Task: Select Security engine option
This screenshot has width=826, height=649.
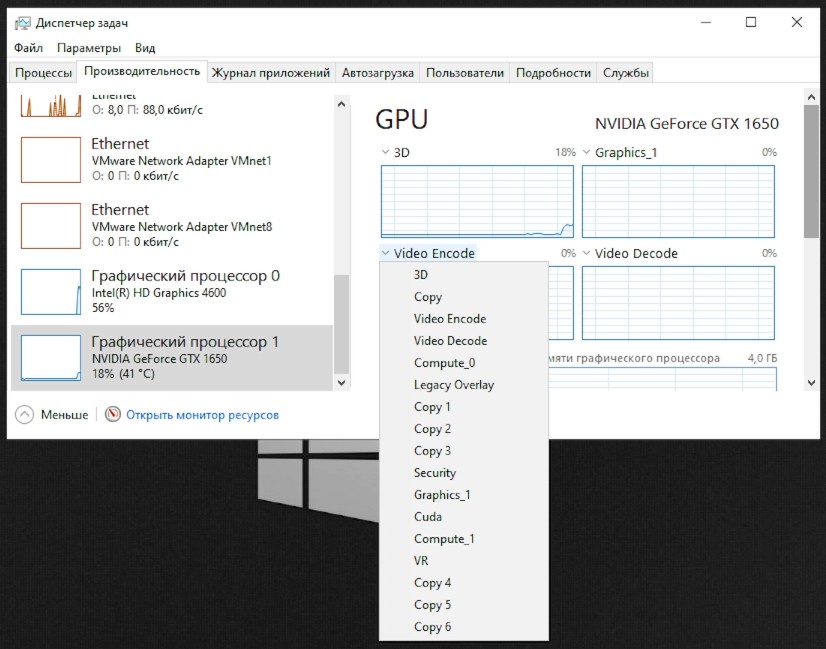Action: point(464,473)
